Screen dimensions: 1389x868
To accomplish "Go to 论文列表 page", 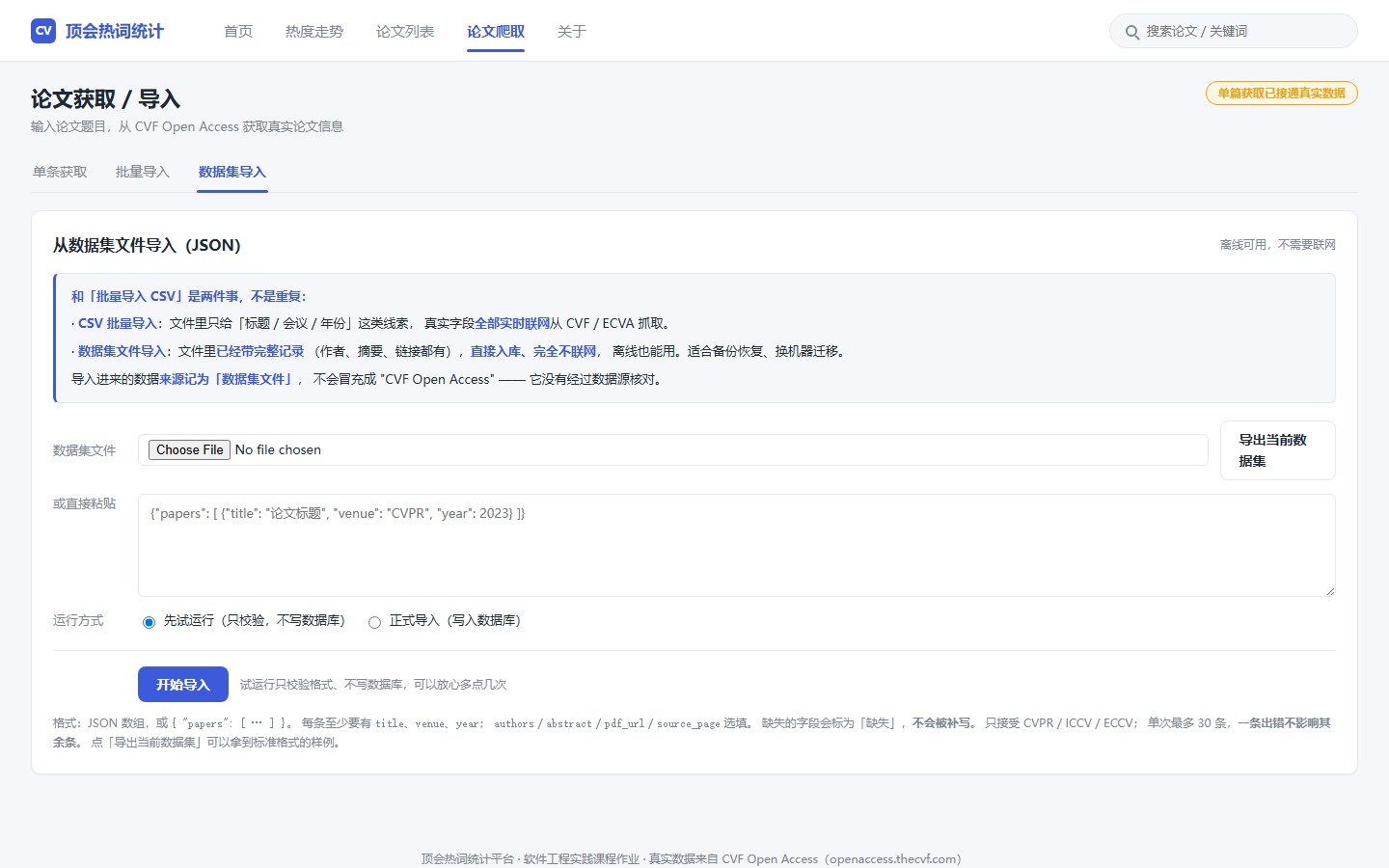I will (x=405, y=32).
